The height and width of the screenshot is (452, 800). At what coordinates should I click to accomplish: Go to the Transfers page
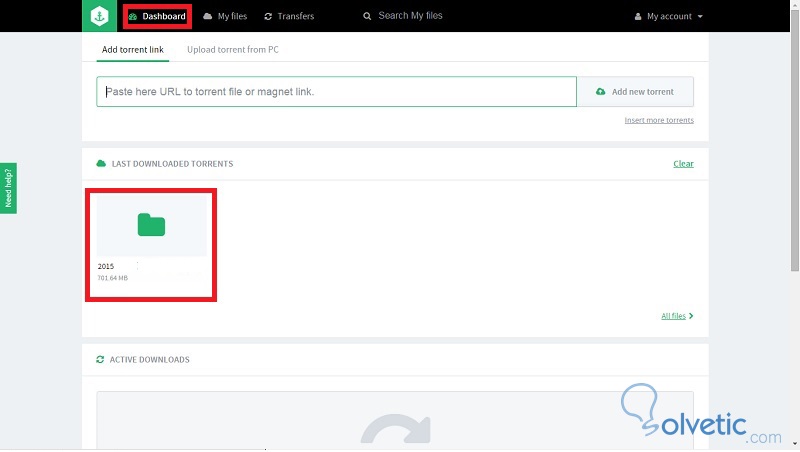(x=289, y=16)
